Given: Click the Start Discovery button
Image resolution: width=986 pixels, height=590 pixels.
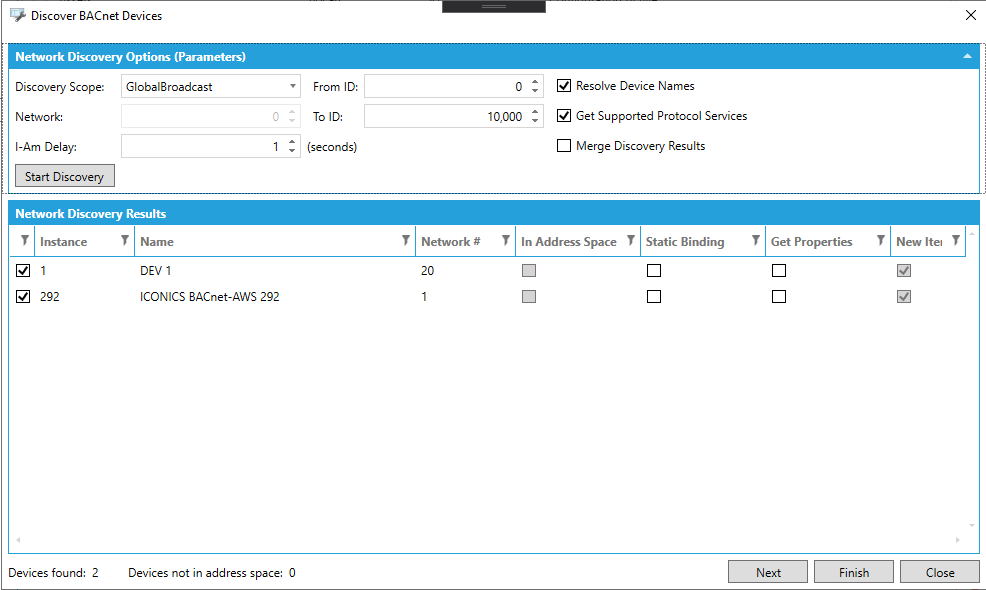Looking at the screenshot, I should (x=65, y=177).
